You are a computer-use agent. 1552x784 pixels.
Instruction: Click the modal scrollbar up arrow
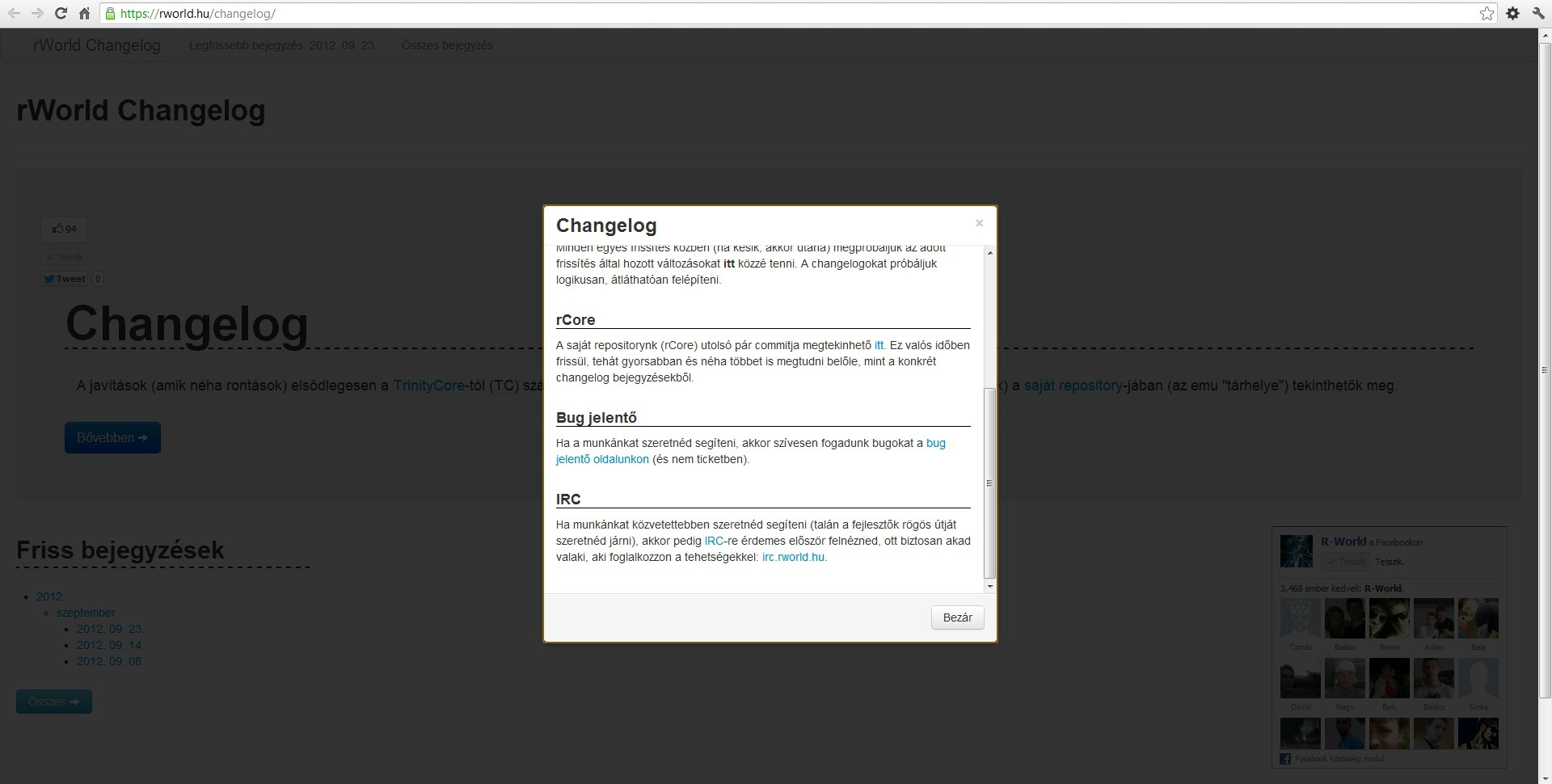[990, 253]
